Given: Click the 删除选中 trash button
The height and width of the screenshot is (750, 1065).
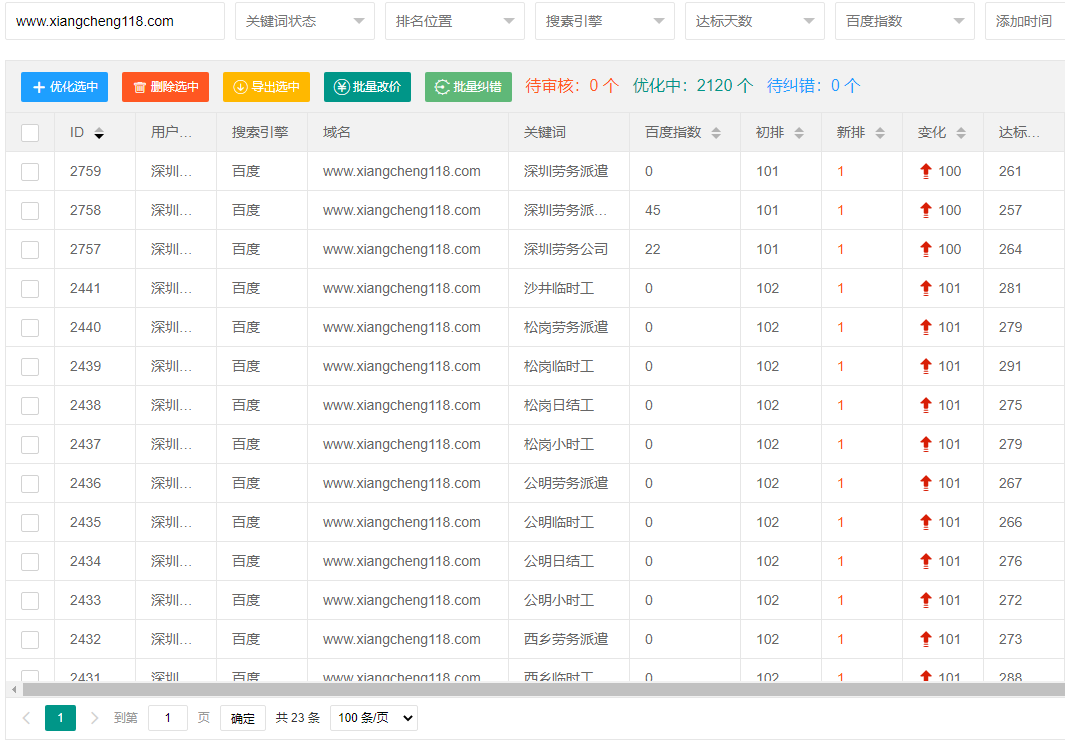Looking at the screenshot, I should pos(165,87).
